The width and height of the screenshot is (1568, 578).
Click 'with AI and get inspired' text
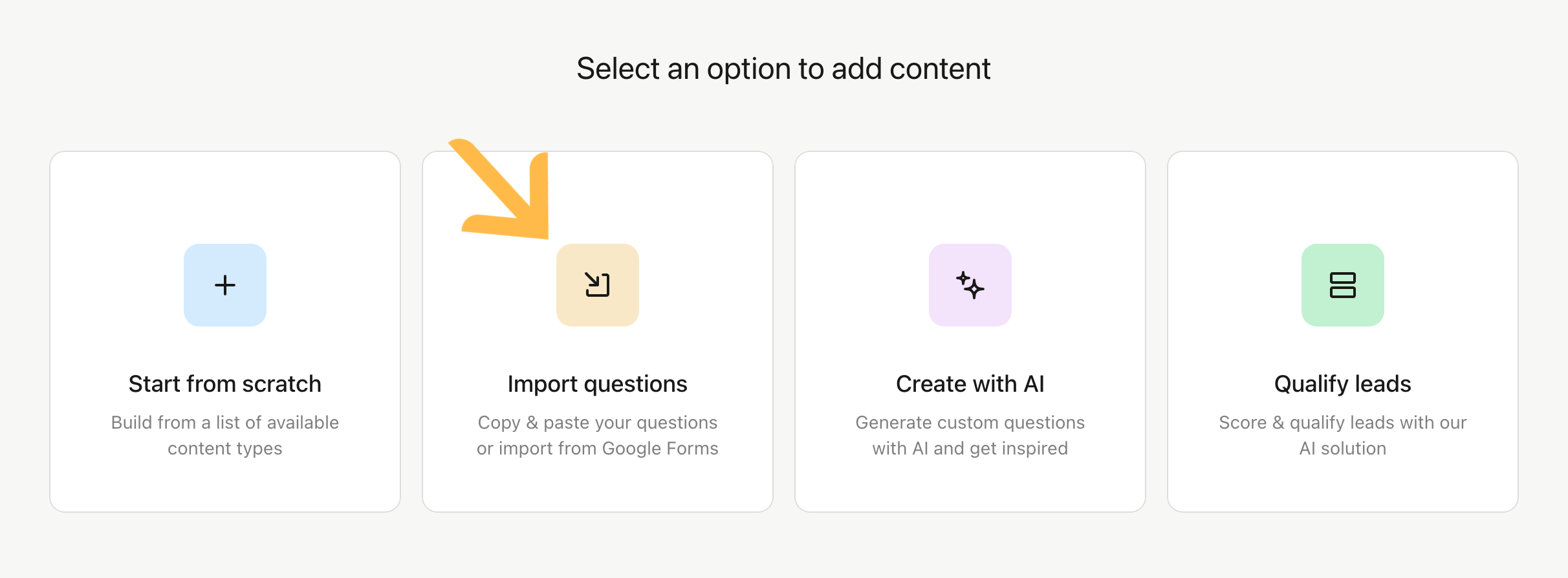970,449
